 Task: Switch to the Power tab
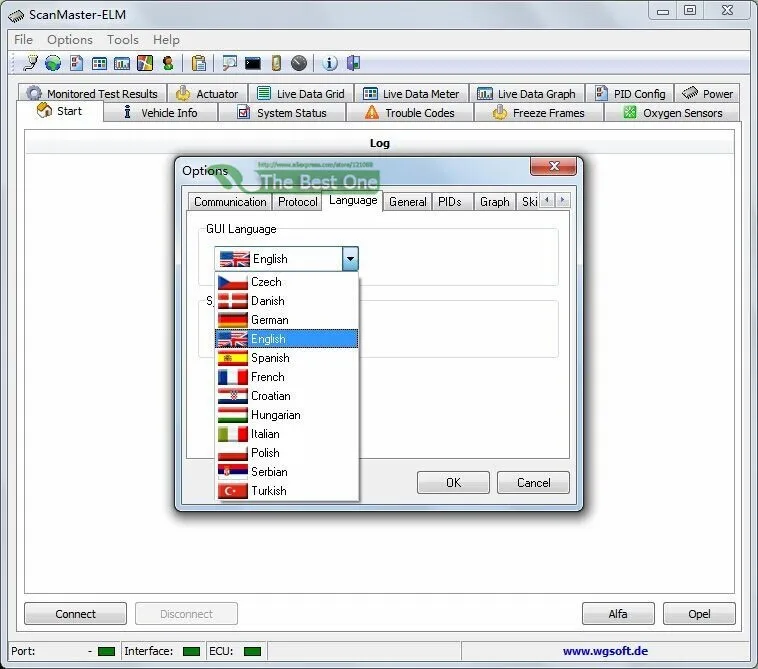tap(707, 93)
